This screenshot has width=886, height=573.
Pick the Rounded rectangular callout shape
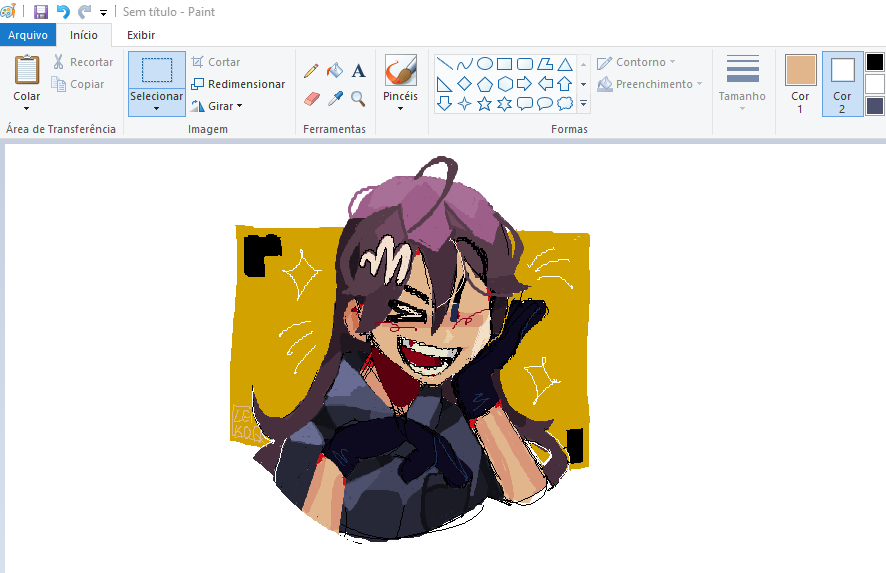[x=525, y=103]
